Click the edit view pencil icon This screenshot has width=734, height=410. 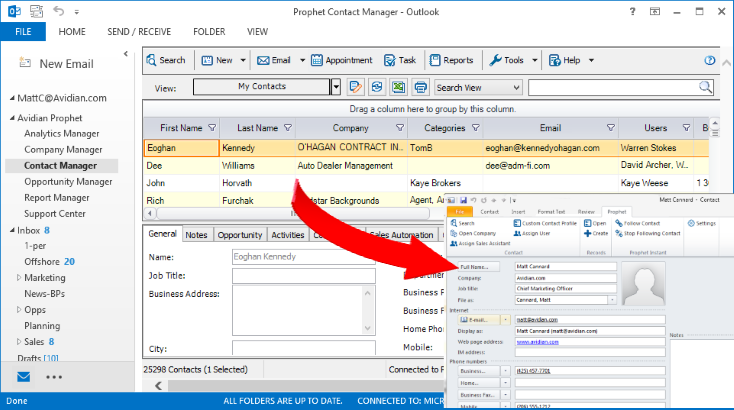pos(355,87)
